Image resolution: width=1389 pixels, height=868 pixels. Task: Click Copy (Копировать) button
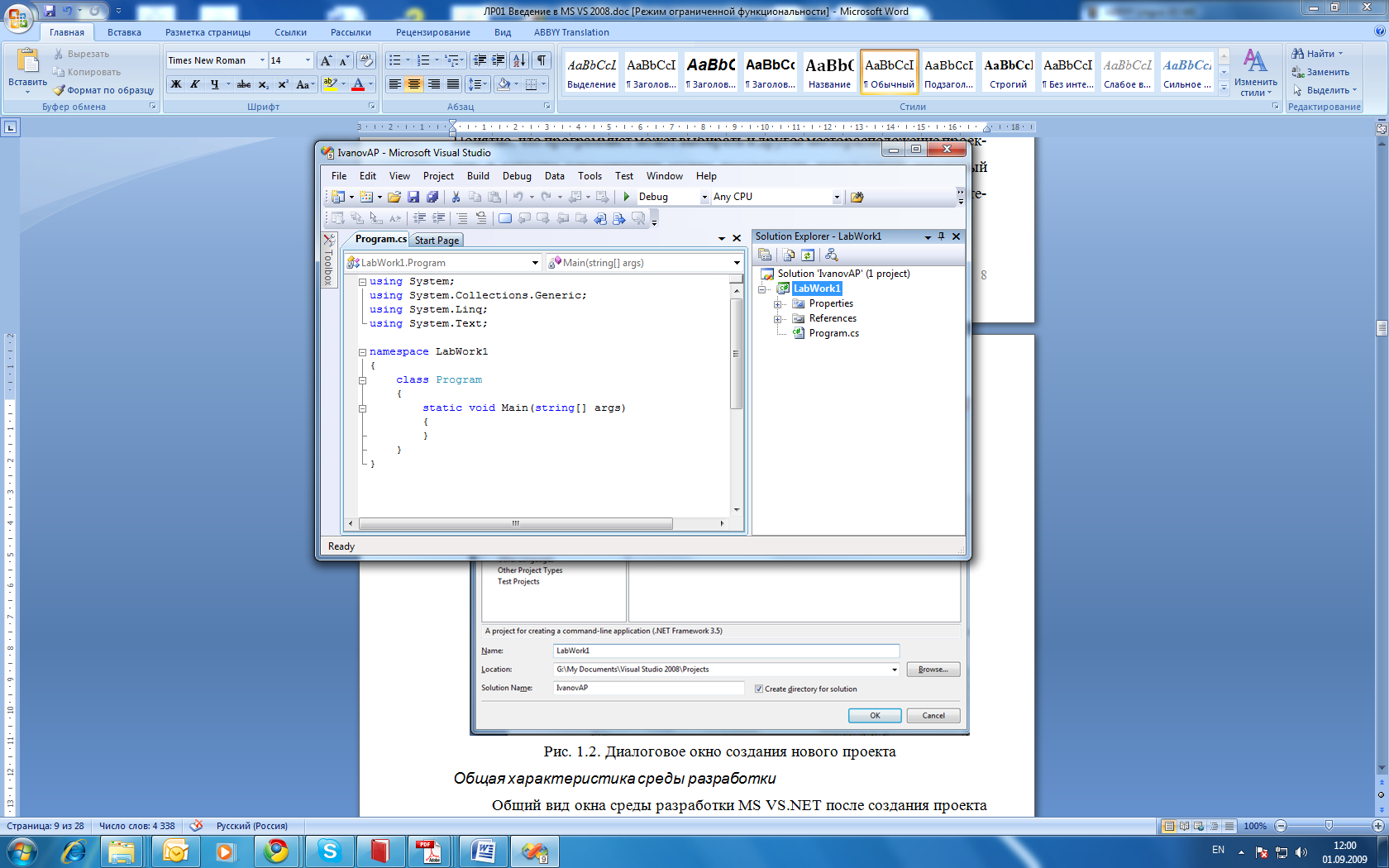pos(87,72)
